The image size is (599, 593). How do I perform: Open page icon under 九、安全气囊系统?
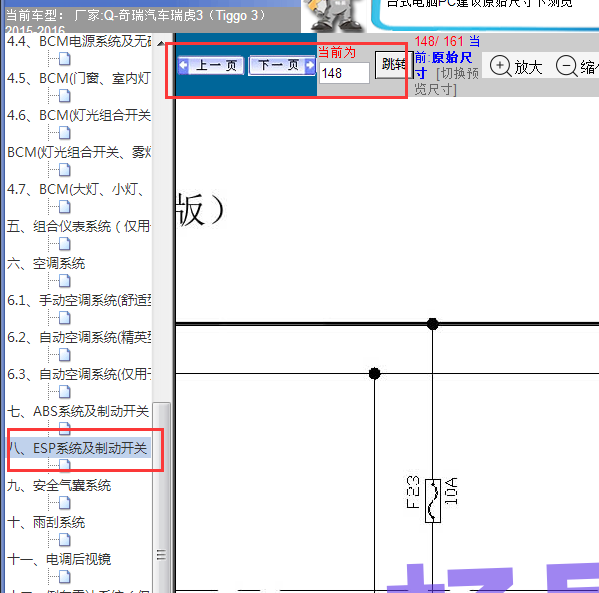click(x=65, y=503)
